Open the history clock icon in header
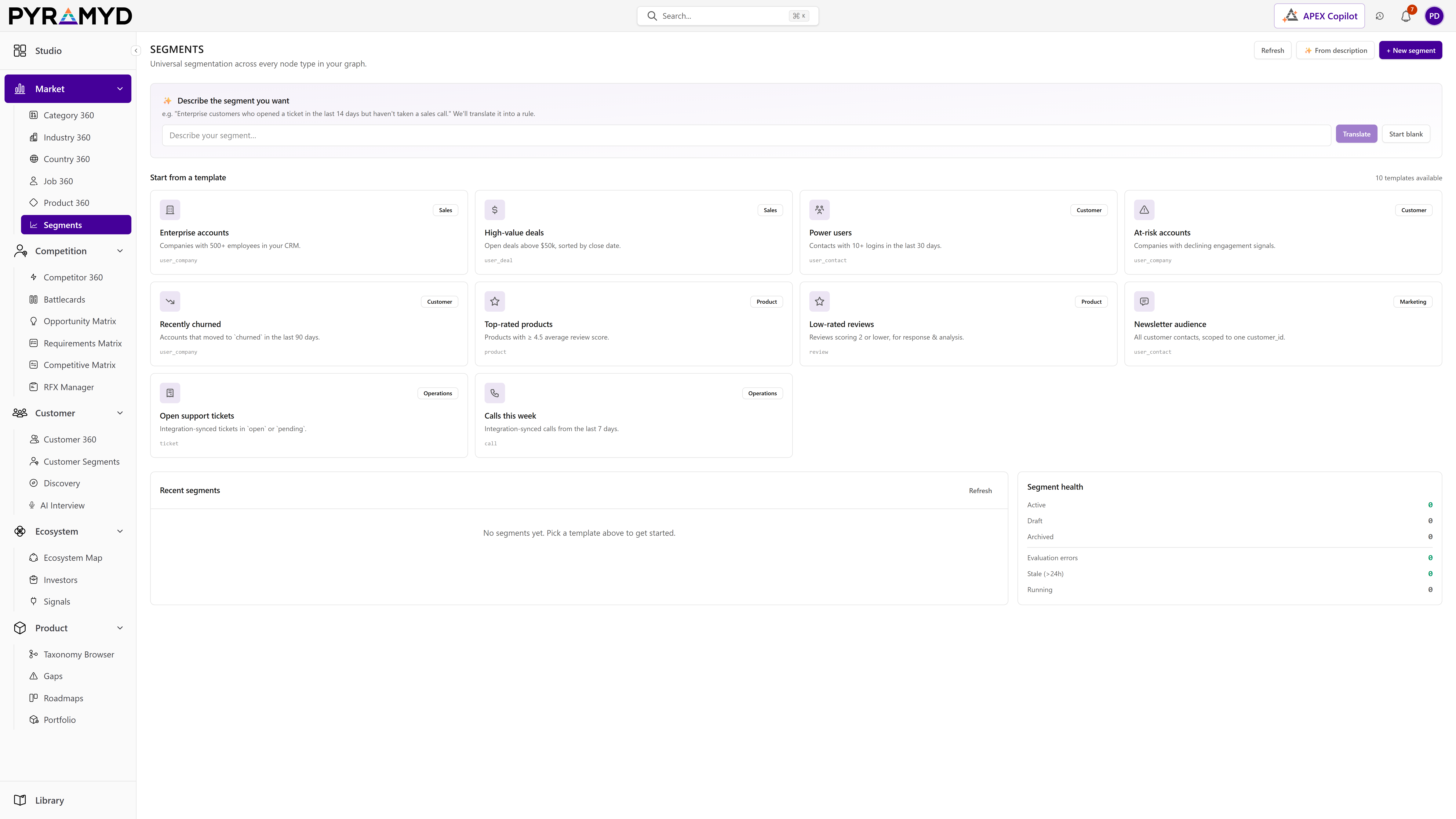1456x819 pixels. 1380,16
